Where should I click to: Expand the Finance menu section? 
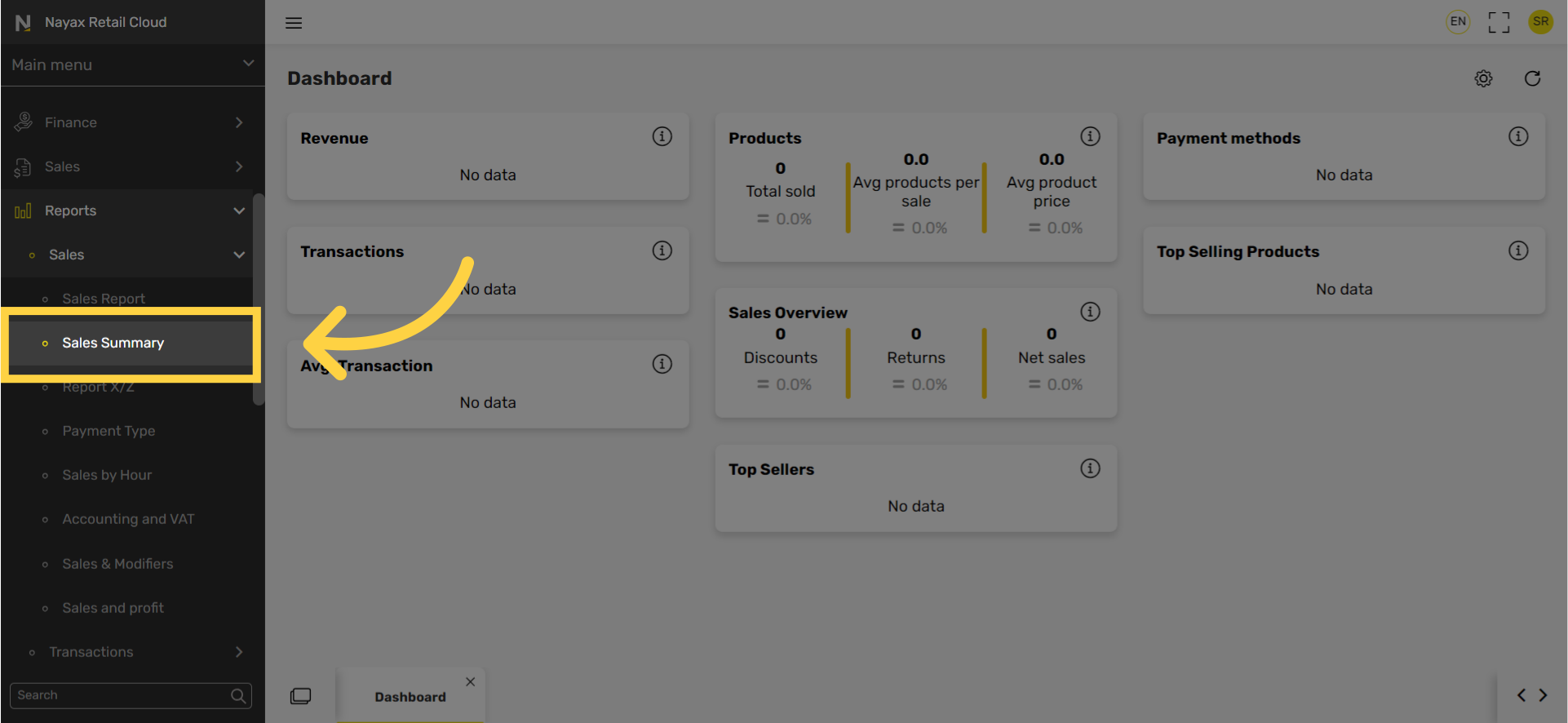pyautogui.click(x=129, y=122)
